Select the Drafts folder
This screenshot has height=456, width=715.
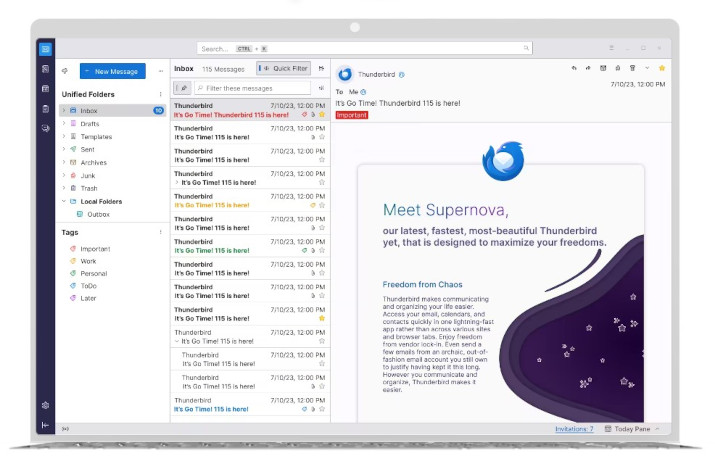click(x=113, y=124)
